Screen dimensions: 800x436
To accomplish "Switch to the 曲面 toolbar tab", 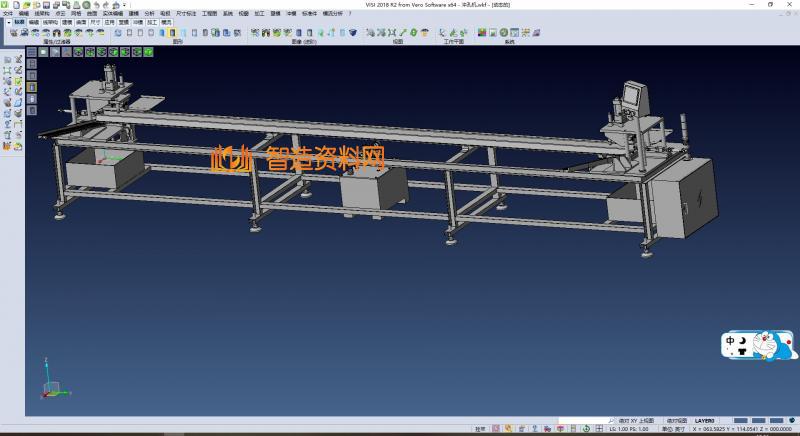I will (81, 21).
